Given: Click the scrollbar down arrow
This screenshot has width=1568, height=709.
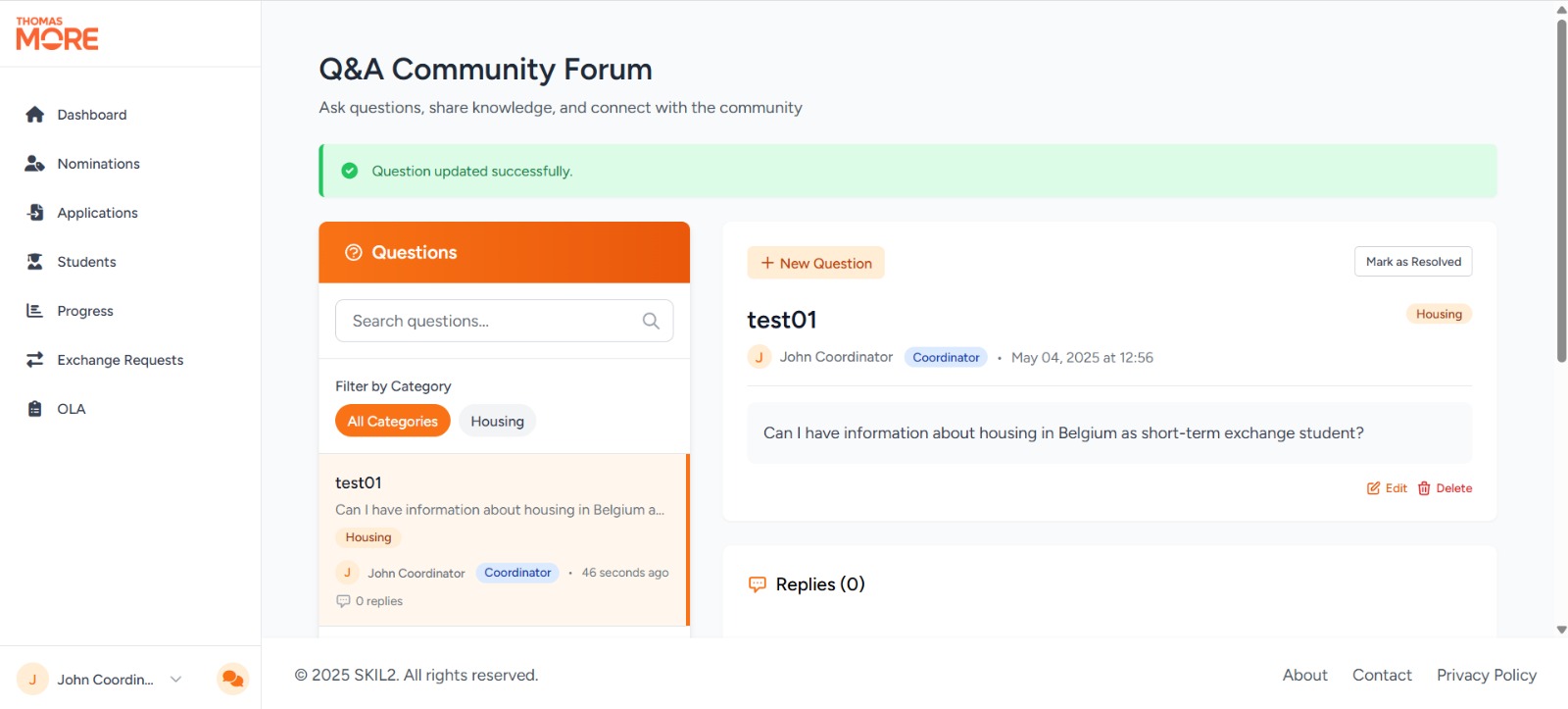Looking at the screenshot, I should pyautogui.click(x=1561, y=630).
